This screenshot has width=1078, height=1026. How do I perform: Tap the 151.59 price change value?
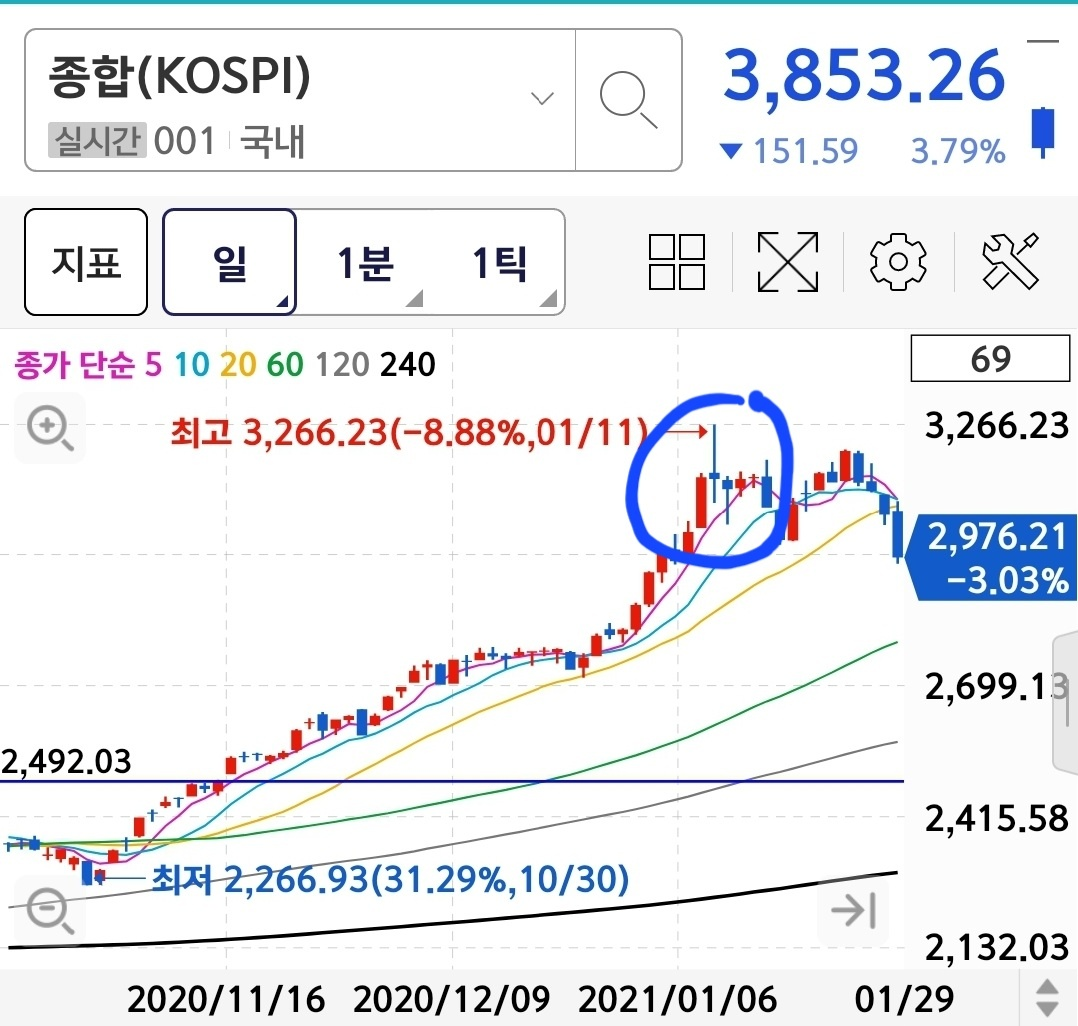[806, 151]
